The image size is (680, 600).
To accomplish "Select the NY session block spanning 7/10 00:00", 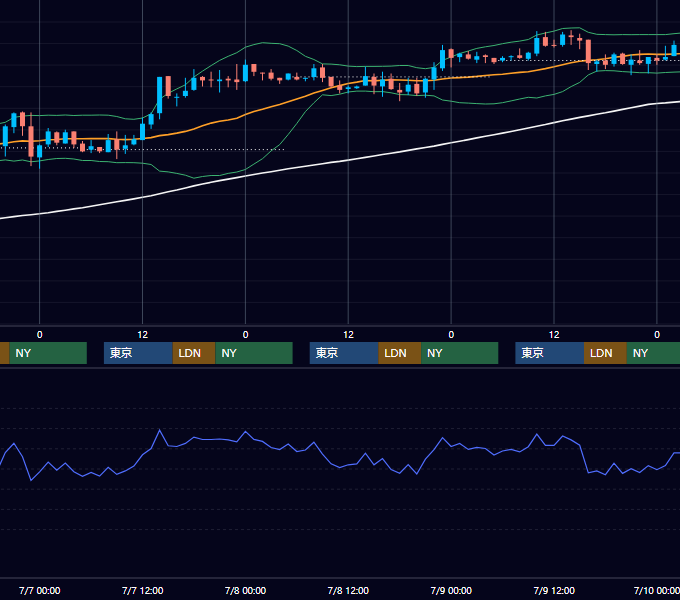I will [653, 353].
